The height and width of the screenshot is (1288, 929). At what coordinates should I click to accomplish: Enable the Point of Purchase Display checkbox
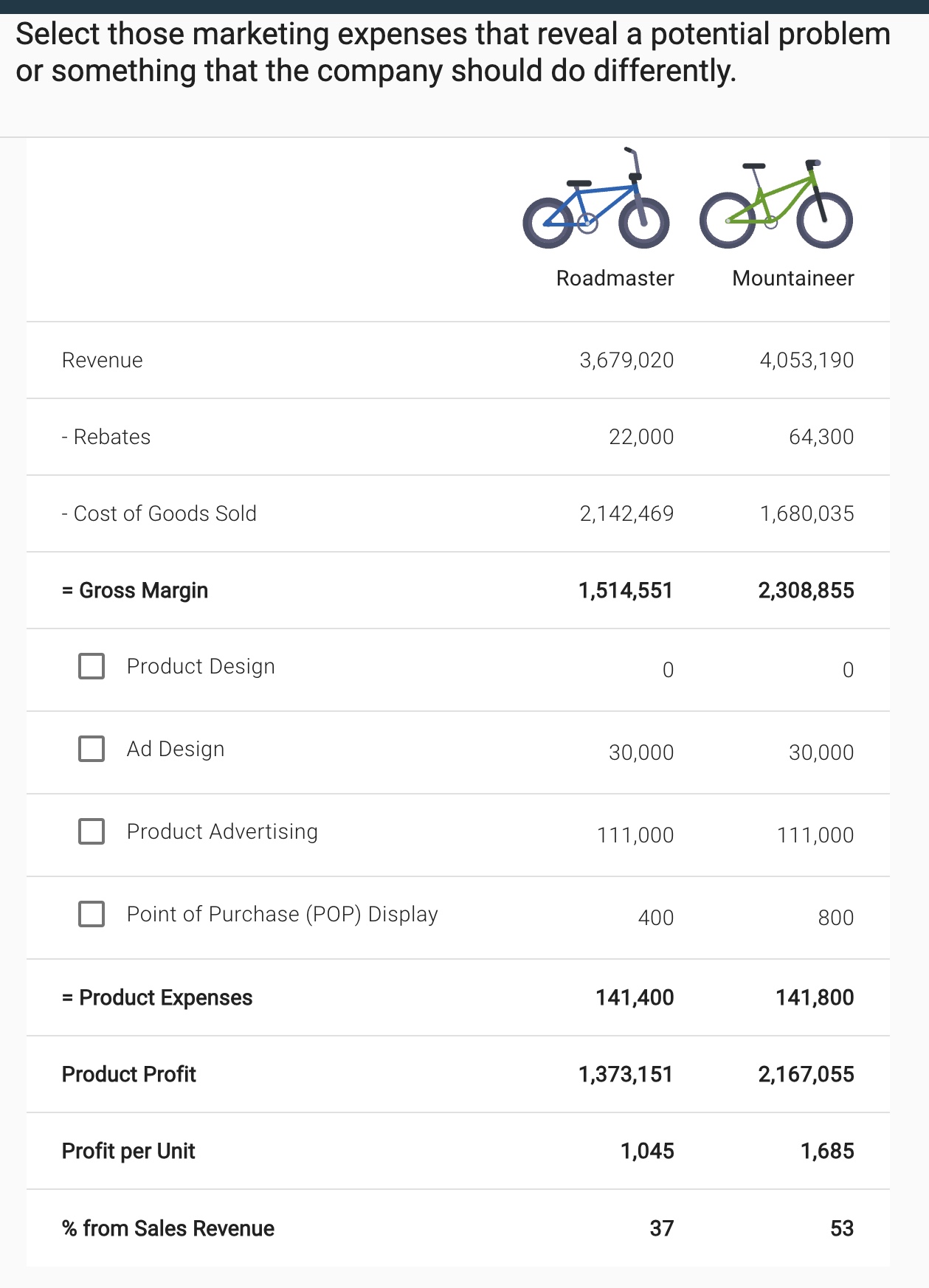pyautogui.click(x=91, y=914)
